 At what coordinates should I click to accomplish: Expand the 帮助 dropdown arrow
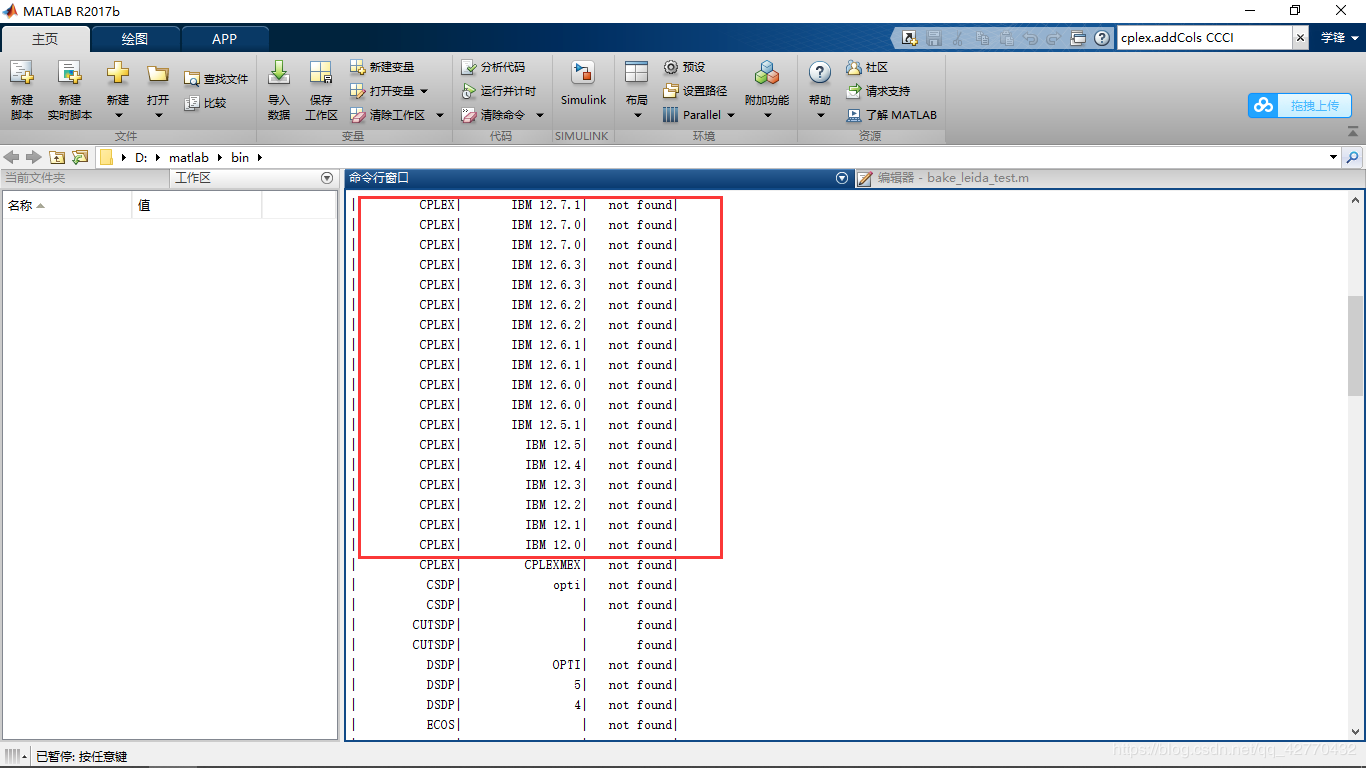pos(820,115)
